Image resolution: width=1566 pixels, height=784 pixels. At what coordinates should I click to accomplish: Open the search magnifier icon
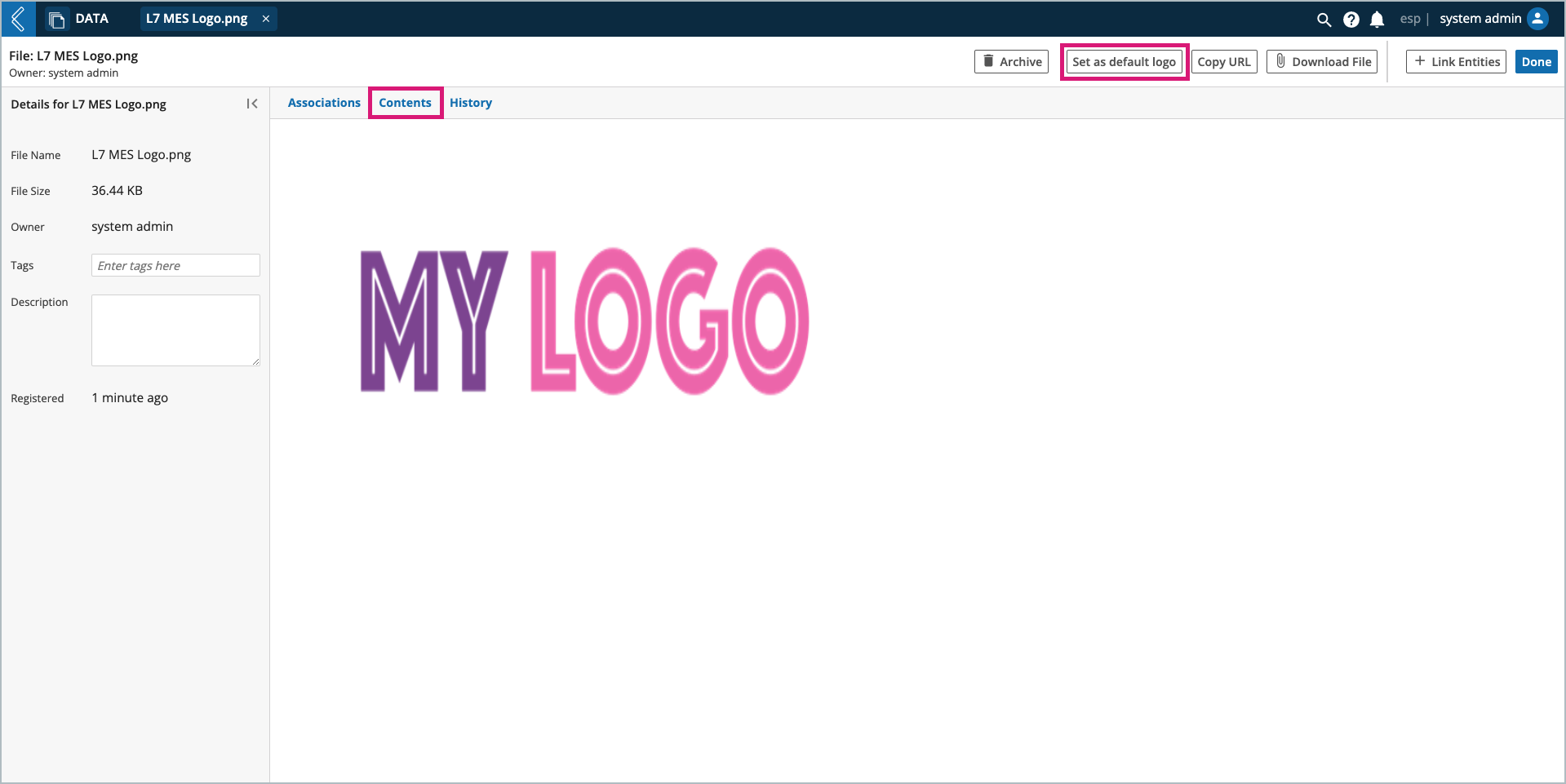1324,20
